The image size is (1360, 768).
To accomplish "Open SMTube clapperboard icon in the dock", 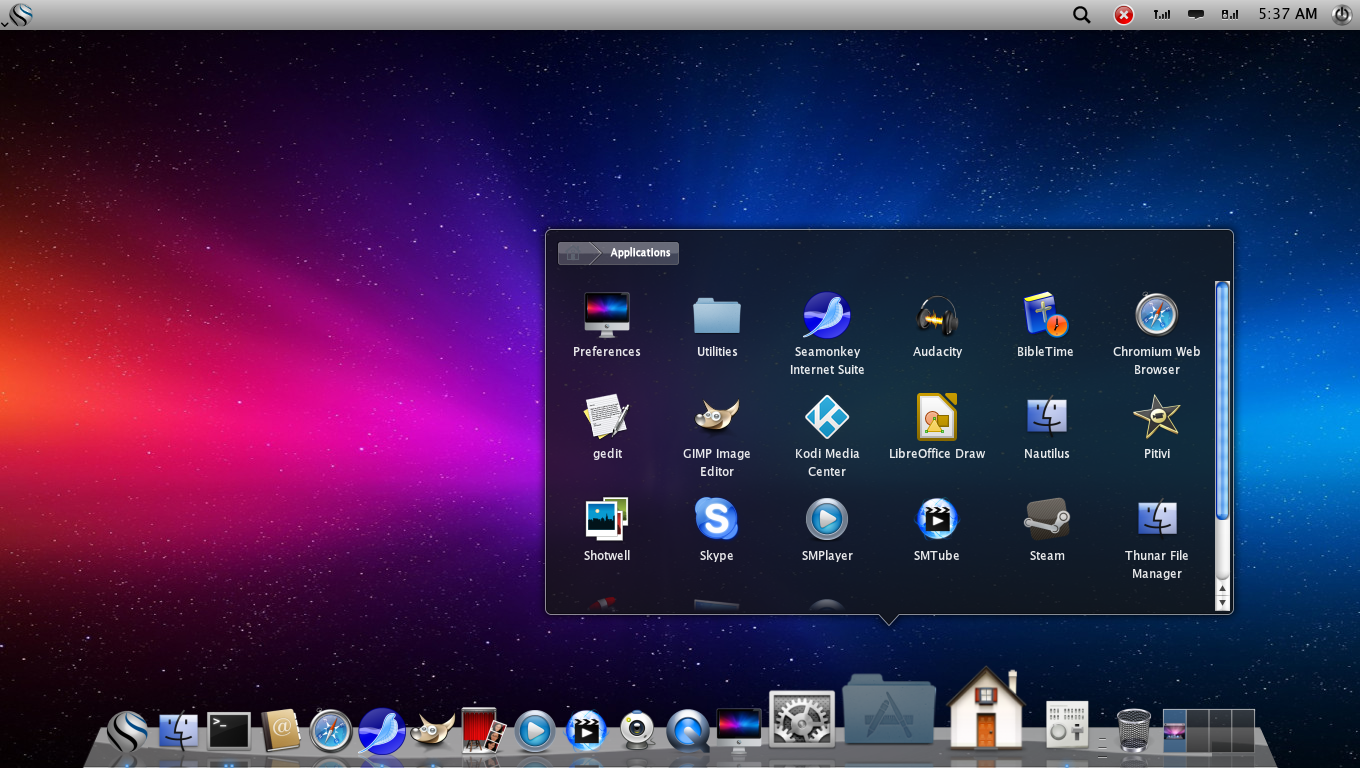I will [586, 731].
